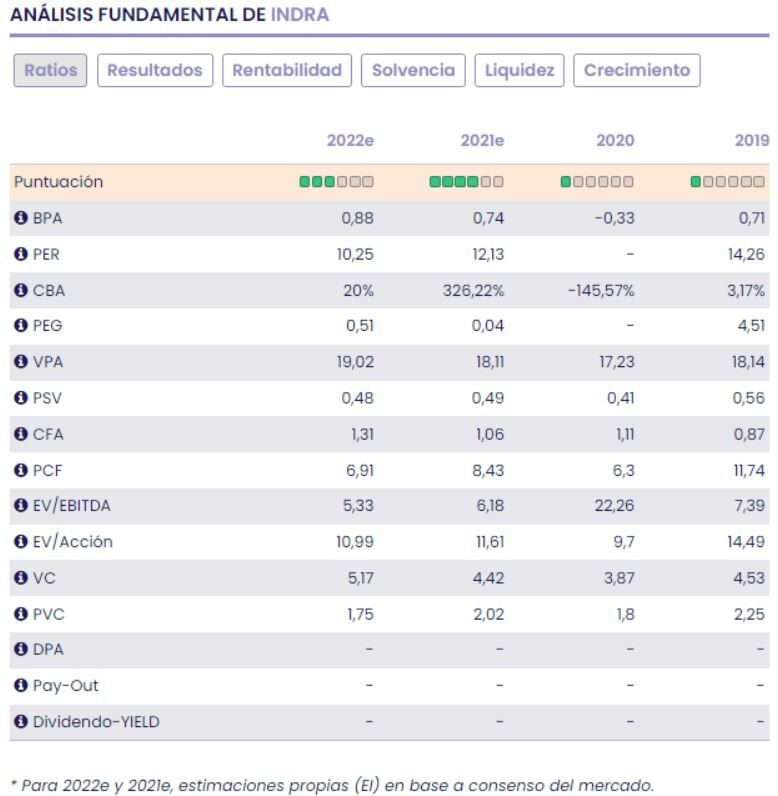Switch to the Resultados tab
Image resolution: width=778 pixels, height=796 pixels.
(x=155, y=70)
